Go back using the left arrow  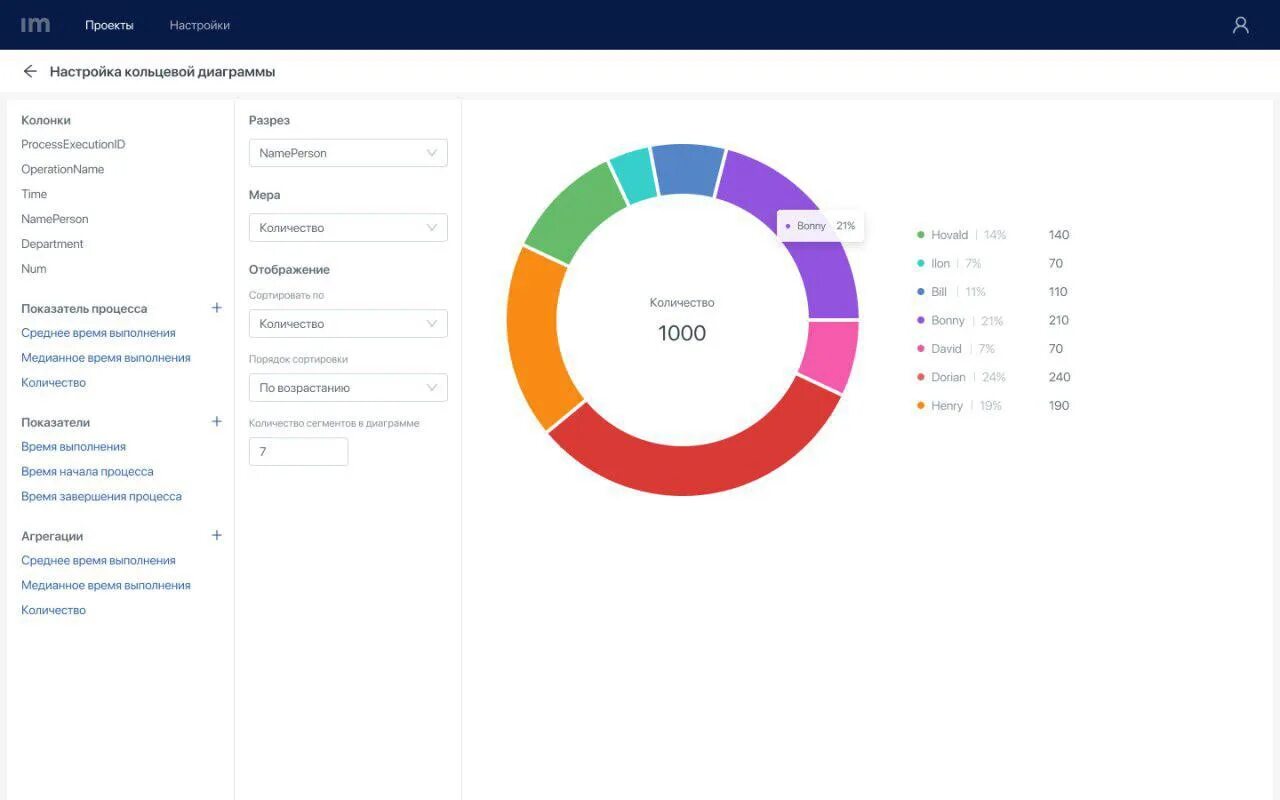coord(30,71)
